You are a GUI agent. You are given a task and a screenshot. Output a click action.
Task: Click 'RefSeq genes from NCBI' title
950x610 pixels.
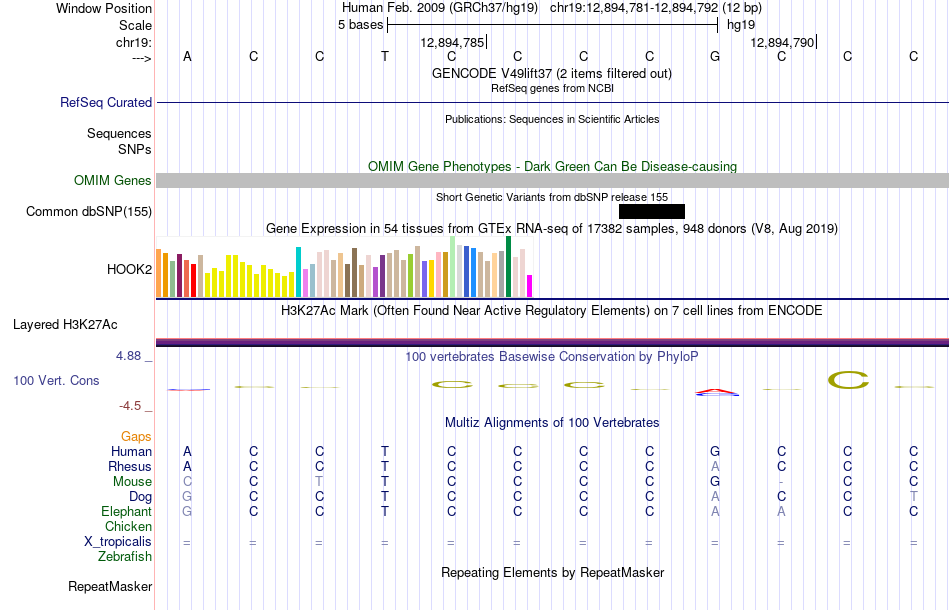(x=552, y=88)
